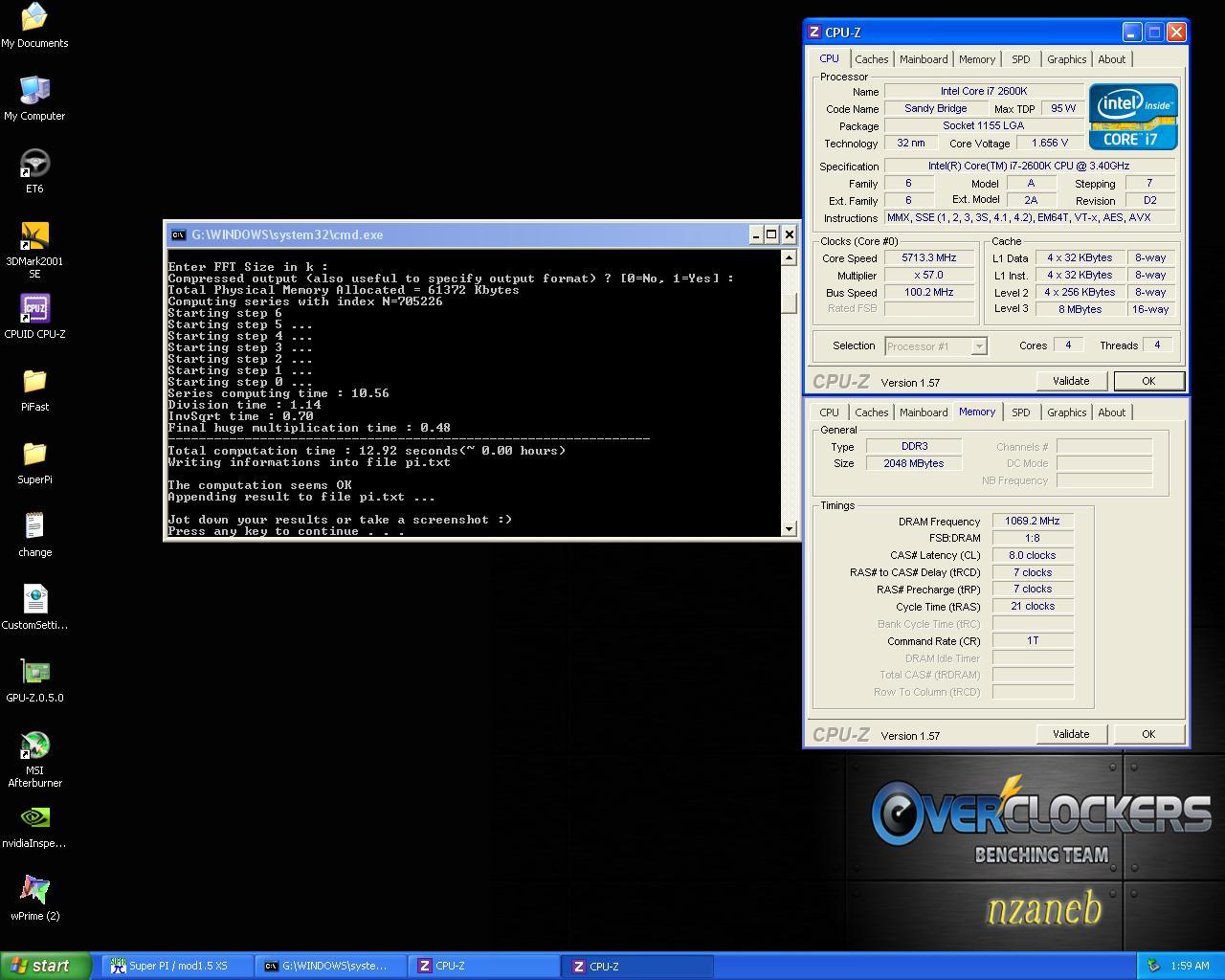The height and width of the screenshot is (980, 1225).
Task: Expand the Processor #1 selection dropdown
Action: (x=978, y=346)
